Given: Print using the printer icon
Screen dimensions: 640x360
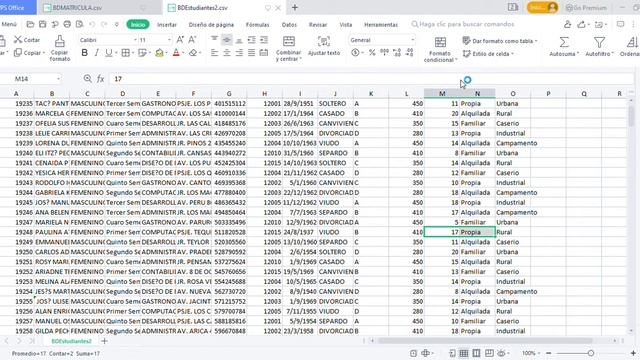Looking at the screenshot, I should [67, 24].
